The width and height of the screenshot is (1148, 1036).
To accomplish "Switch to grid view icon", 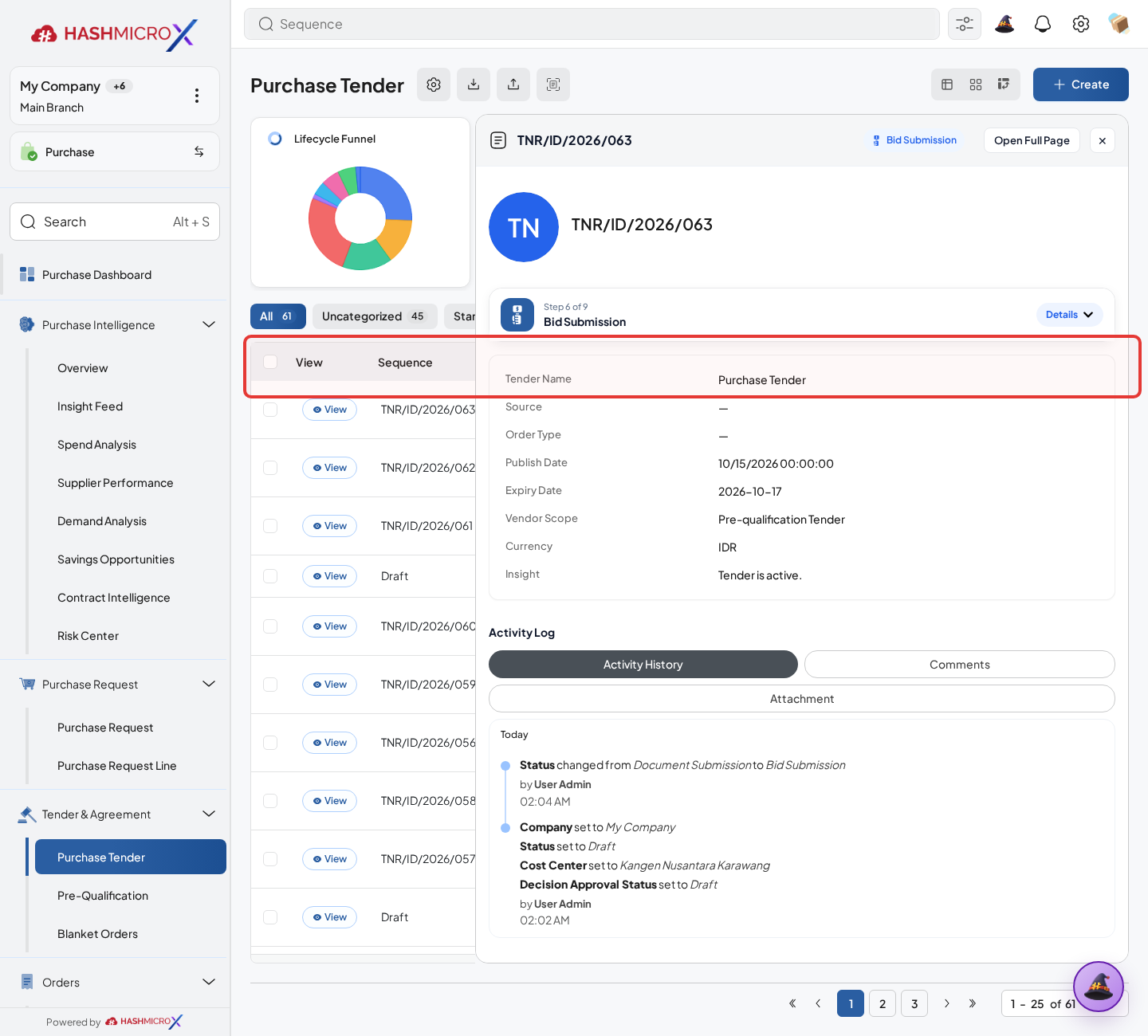I will click(x=976, y=84).
